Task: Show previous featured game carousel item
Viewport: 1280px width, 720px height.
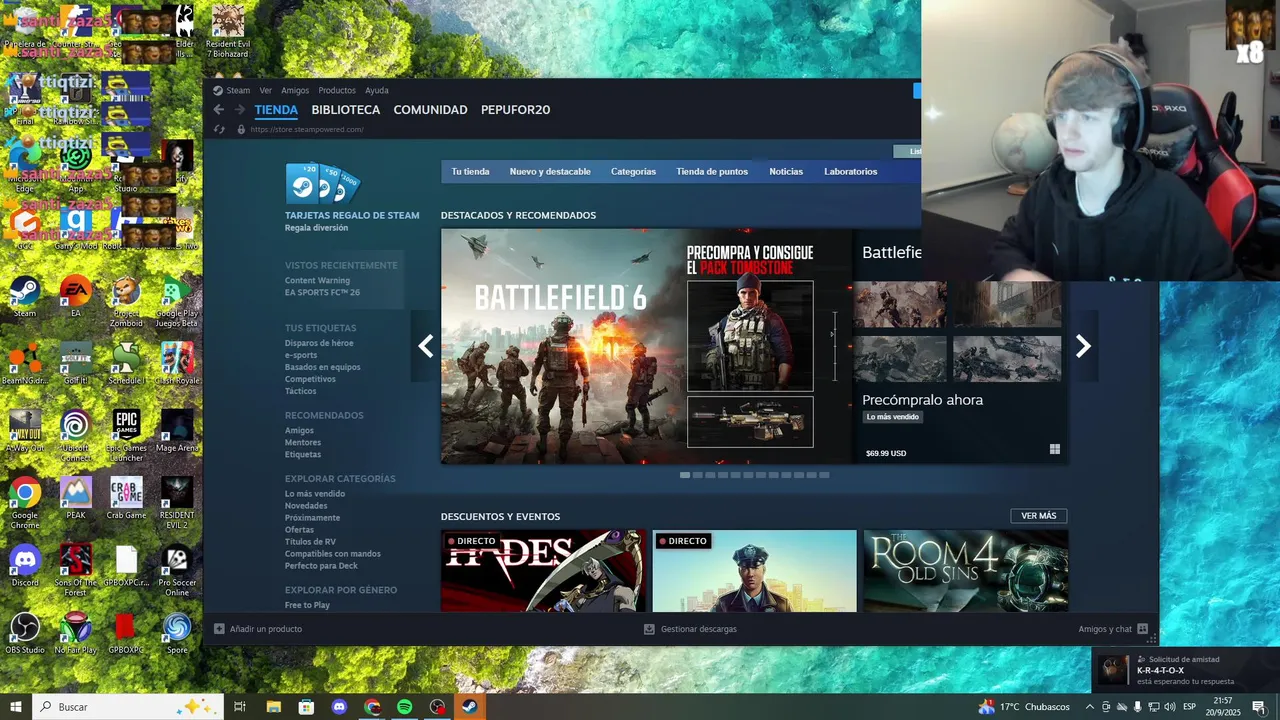Action: (x=426, y=346)
